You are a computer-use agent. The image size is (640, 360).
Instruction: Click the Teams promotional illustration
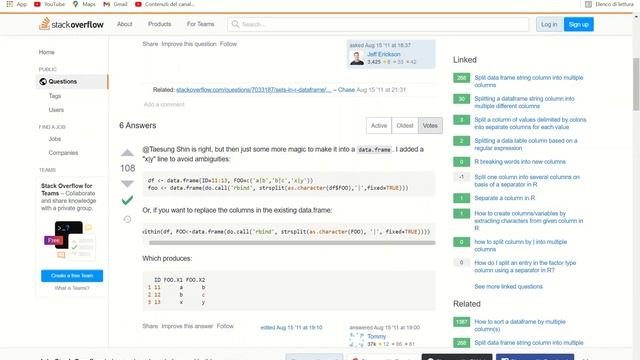click(69, 240)
